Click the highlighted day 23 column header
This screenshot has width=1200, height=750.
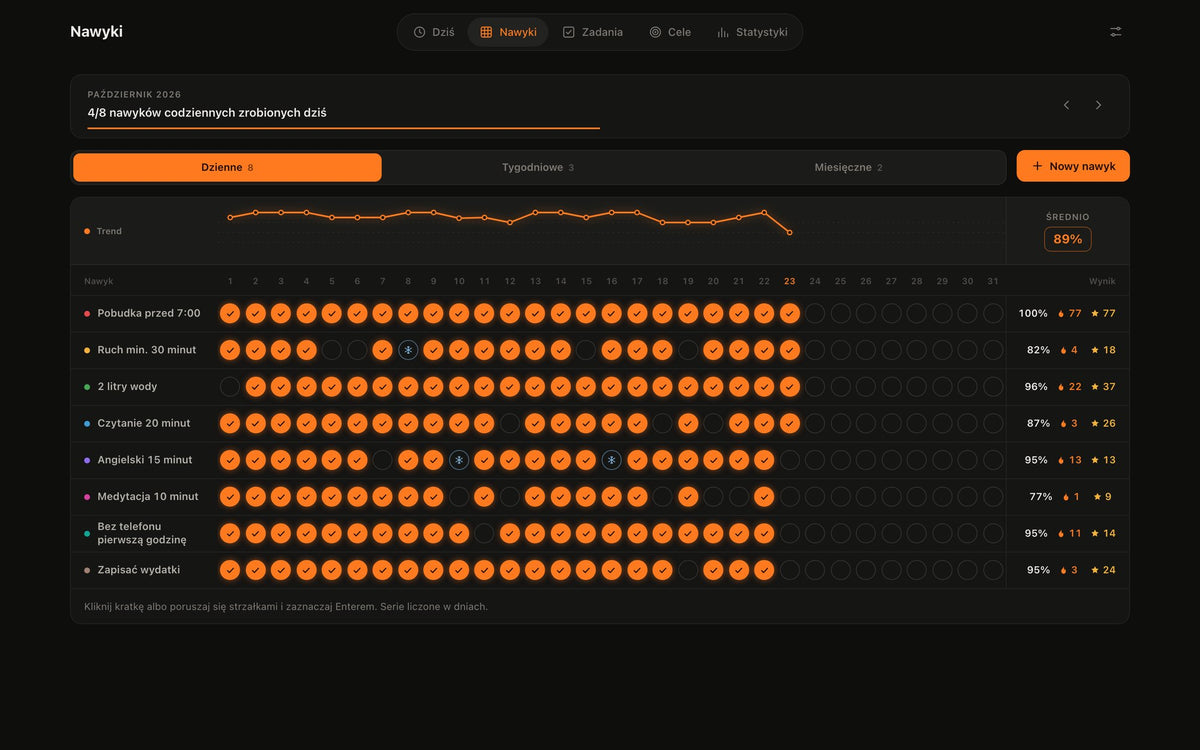[x=790, y=281]
